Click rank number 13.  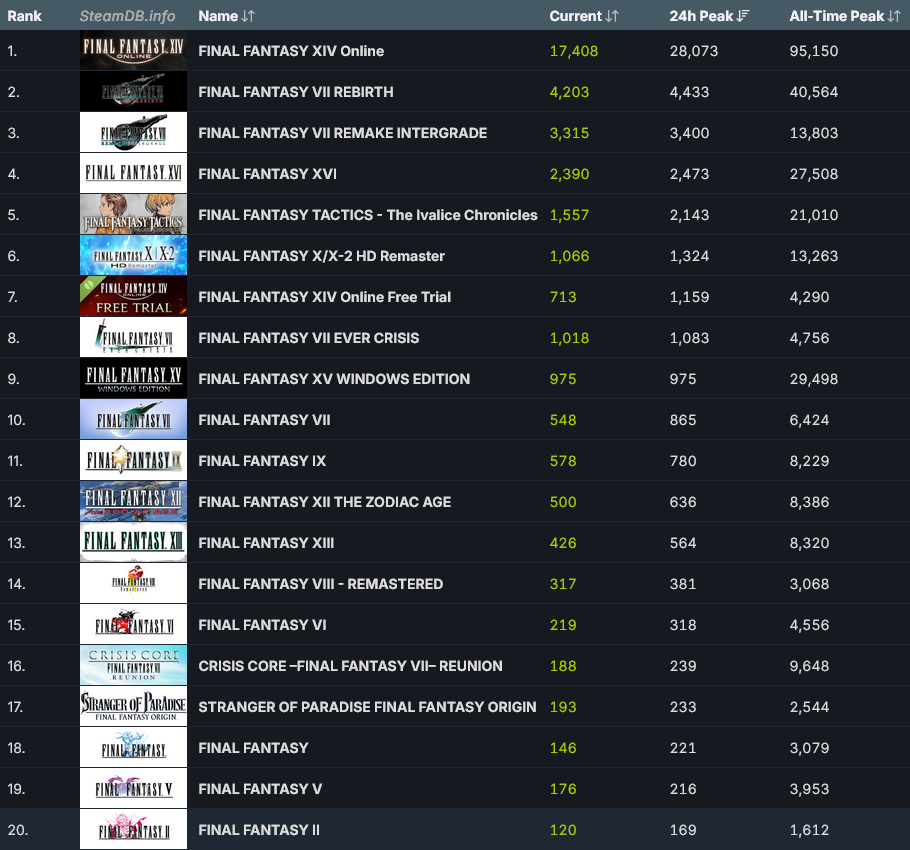pyautogui.click(x=16, y=543)
